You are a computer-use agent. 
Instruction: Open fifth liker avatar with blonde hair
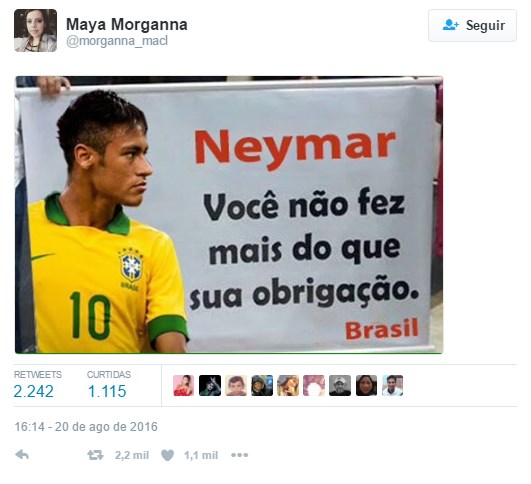click(x=288, y=385)
